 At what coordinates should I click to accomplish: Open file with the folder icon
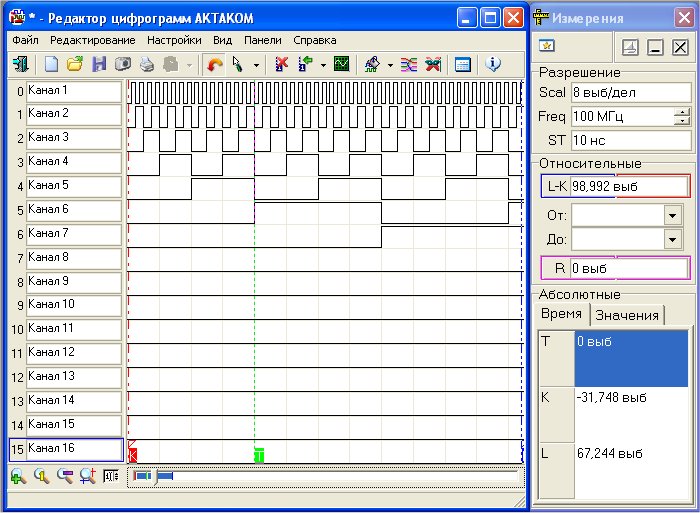75,64
